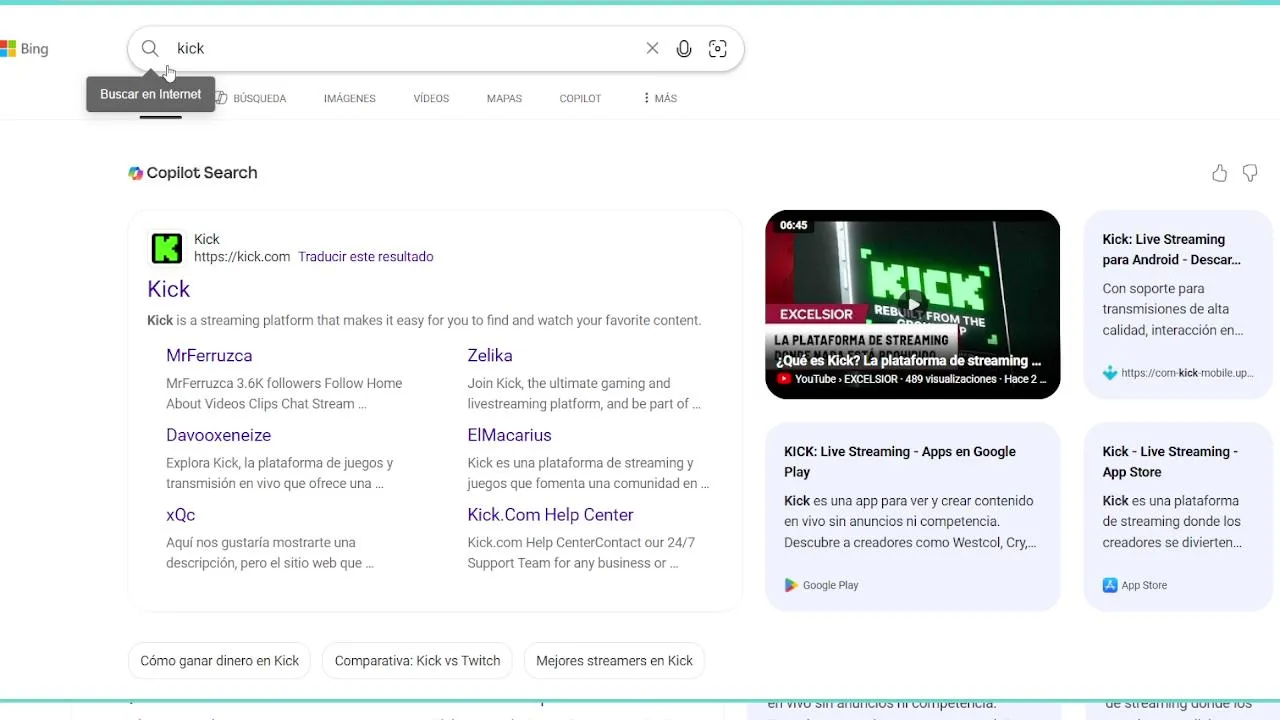This screenshot has height=720, width=1280.
Task: Click the 06:45 video duration badge
Action: click(x=793, y=225)
